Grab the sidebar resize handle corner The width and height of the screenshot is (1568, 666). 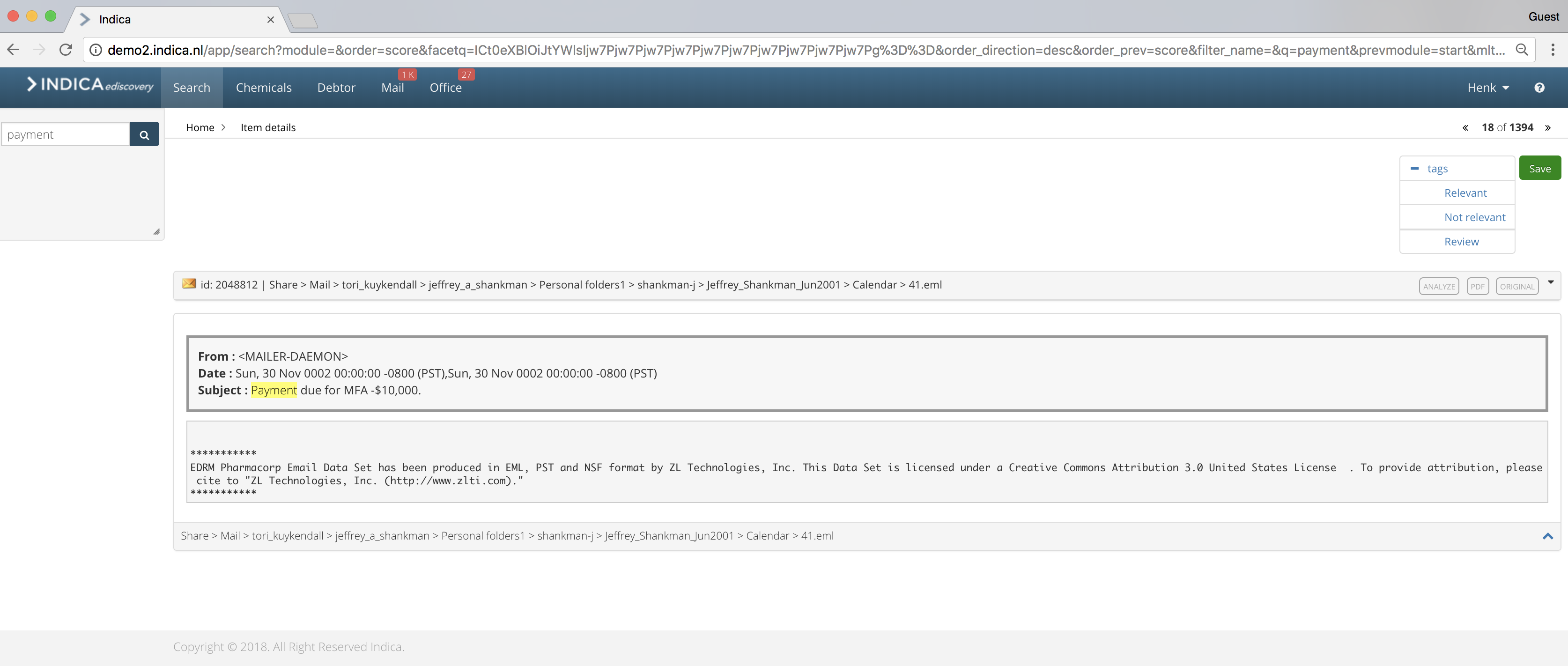coord(156,231)
